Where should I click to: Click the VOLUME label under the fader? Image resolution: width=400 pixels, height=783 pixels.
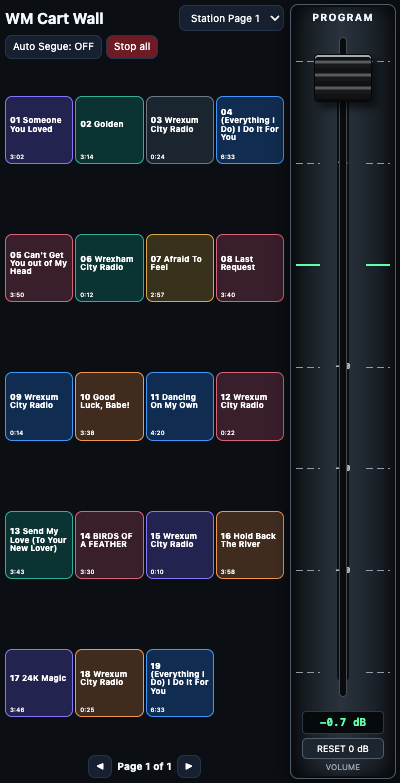[343, 767]
